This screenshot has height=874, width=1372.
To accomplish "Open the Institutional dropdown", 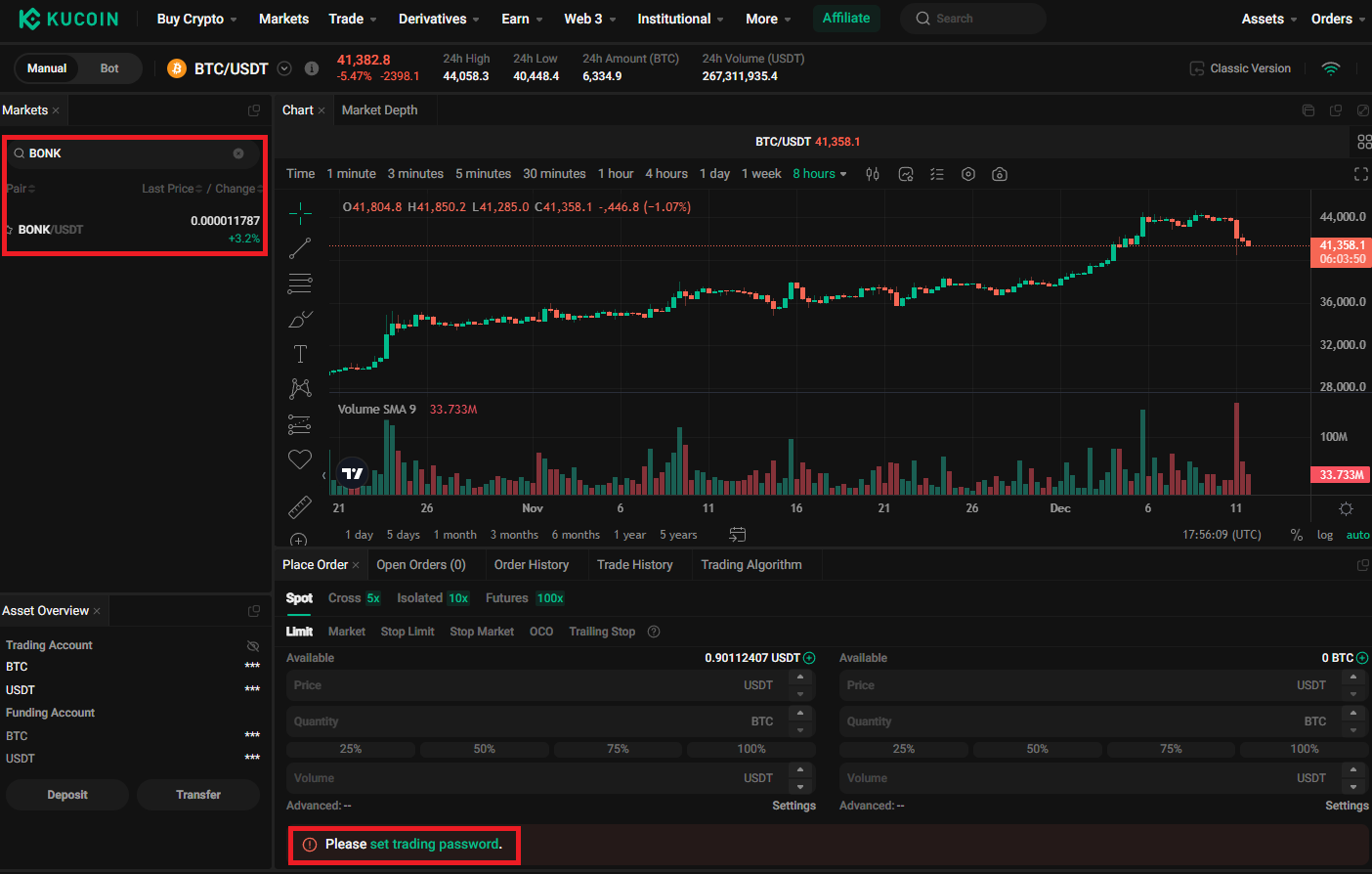I will click(x=680, y=19).
